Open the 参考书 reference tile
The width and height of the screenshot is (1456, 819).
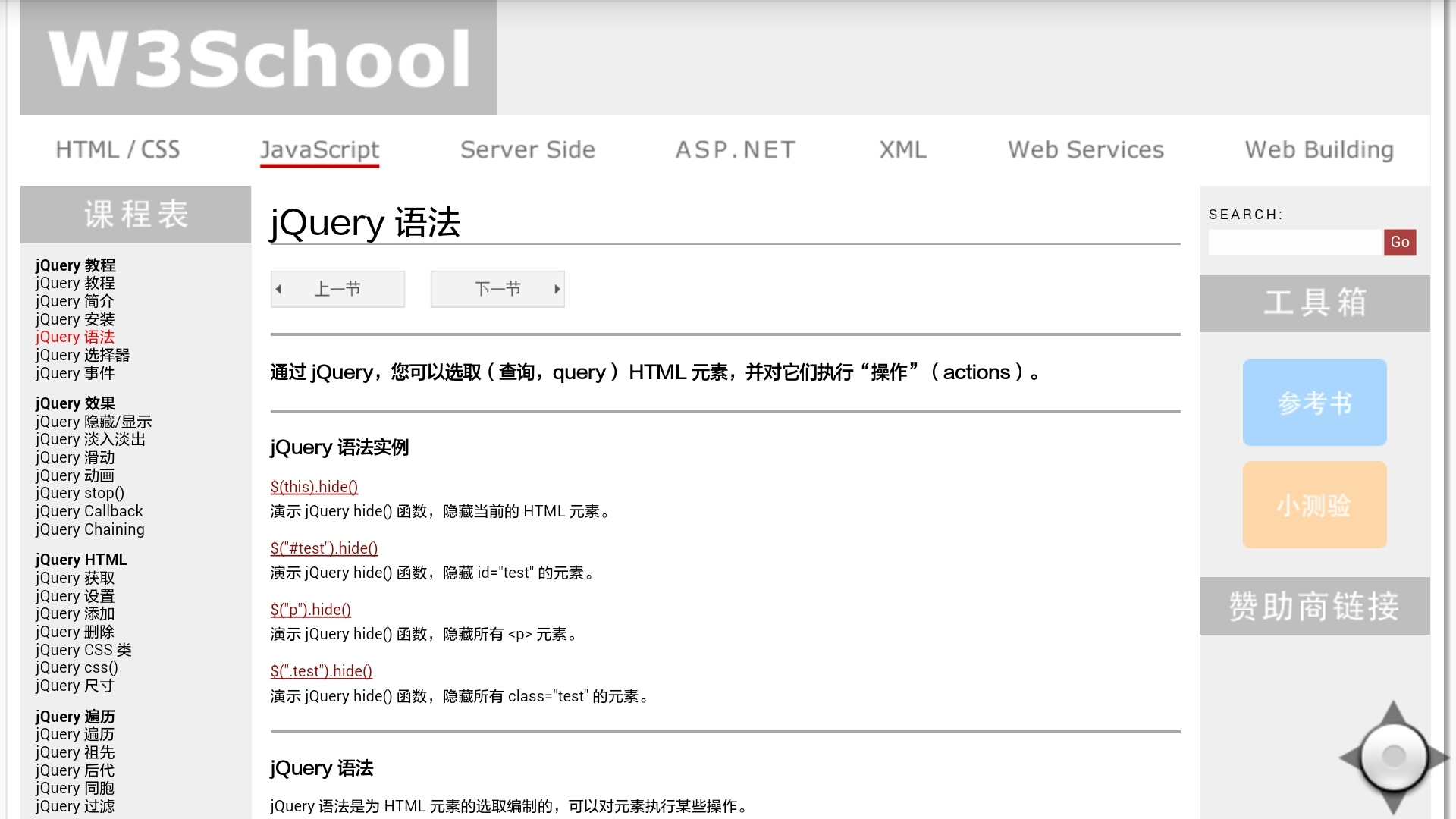click(x=1315, y=402)
